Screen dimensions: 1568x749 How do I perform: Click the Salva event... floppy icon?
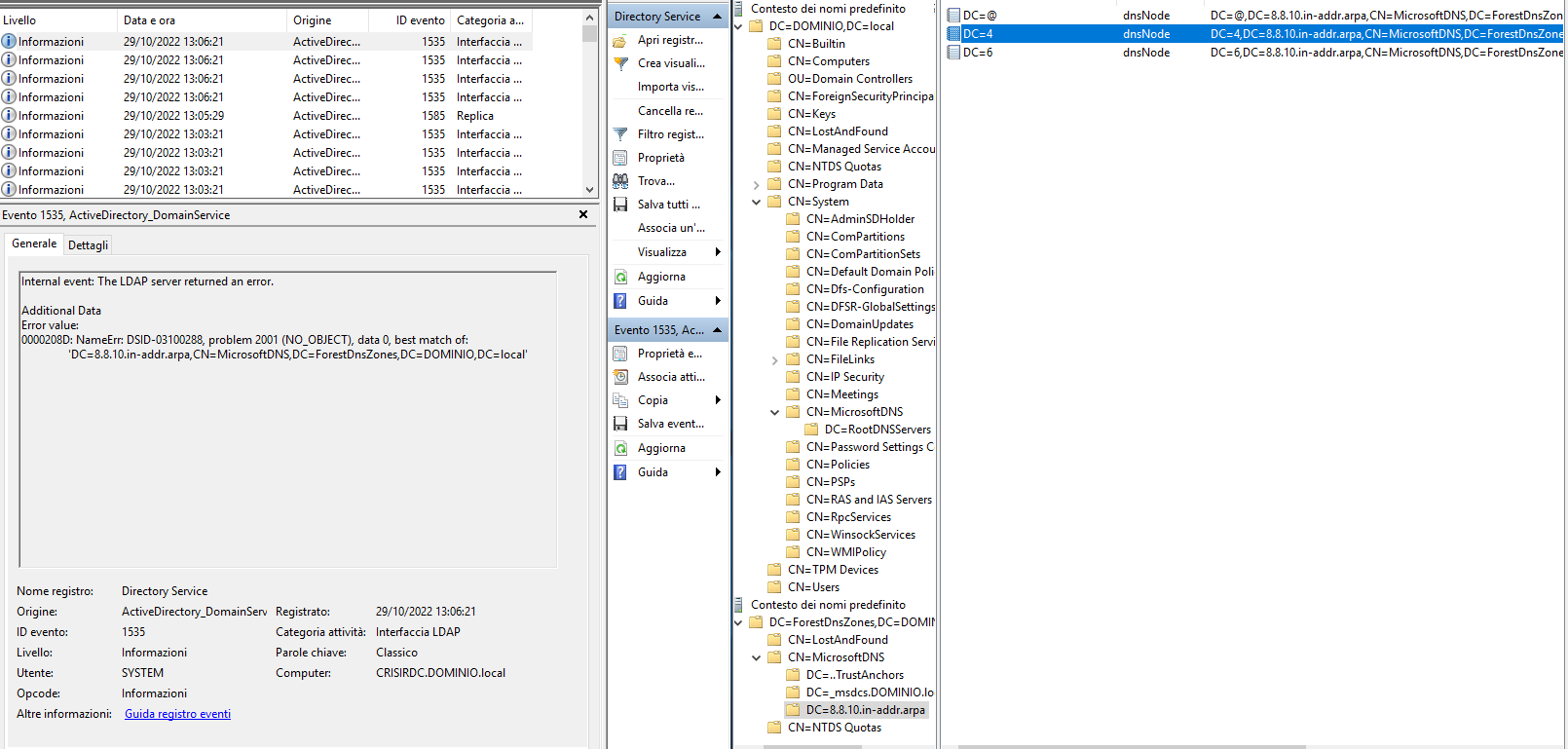point(619,424)
